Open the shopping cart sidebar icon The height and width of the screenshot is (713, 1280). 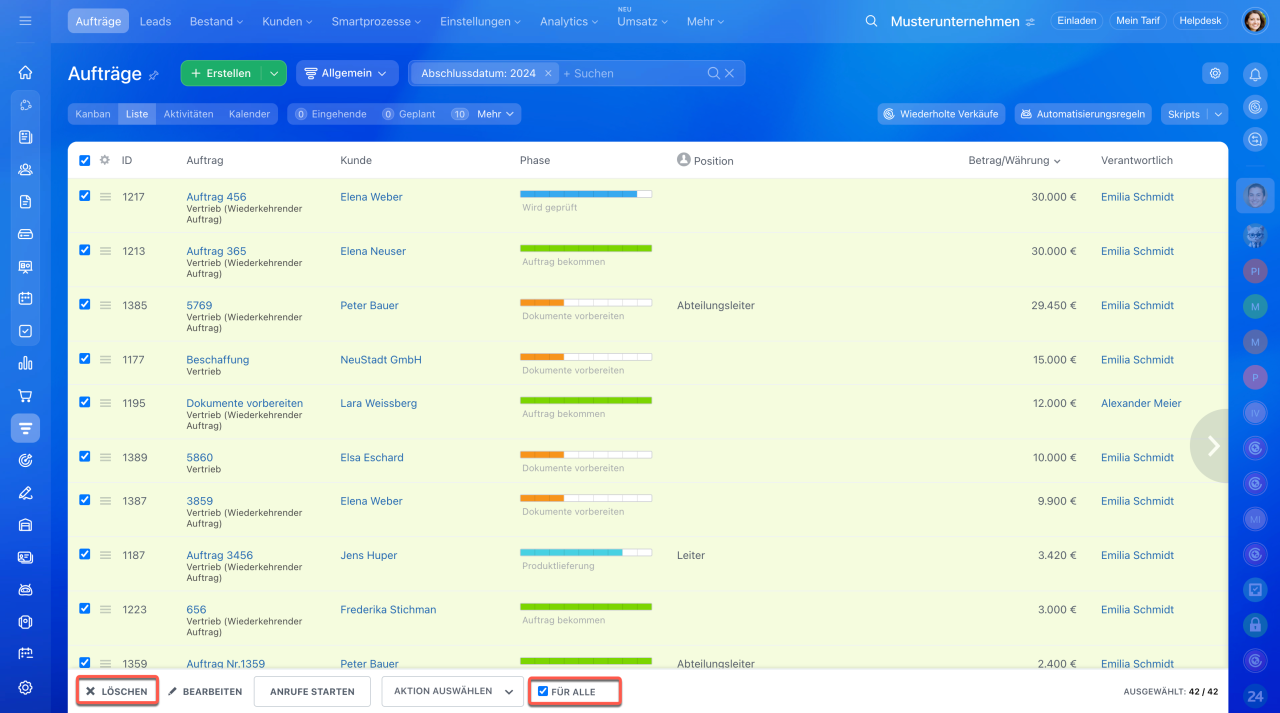25,395
